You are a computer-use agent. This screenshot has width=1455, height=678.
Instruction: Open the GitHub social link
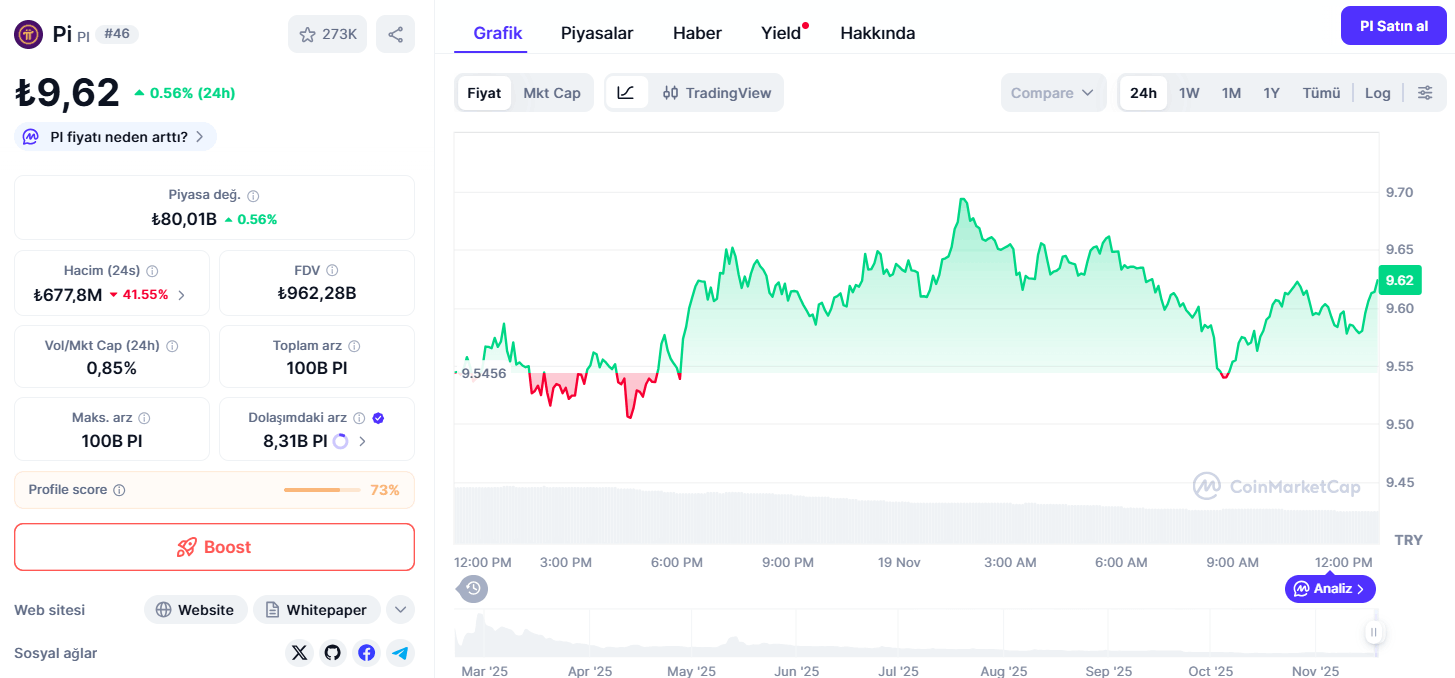333,653
